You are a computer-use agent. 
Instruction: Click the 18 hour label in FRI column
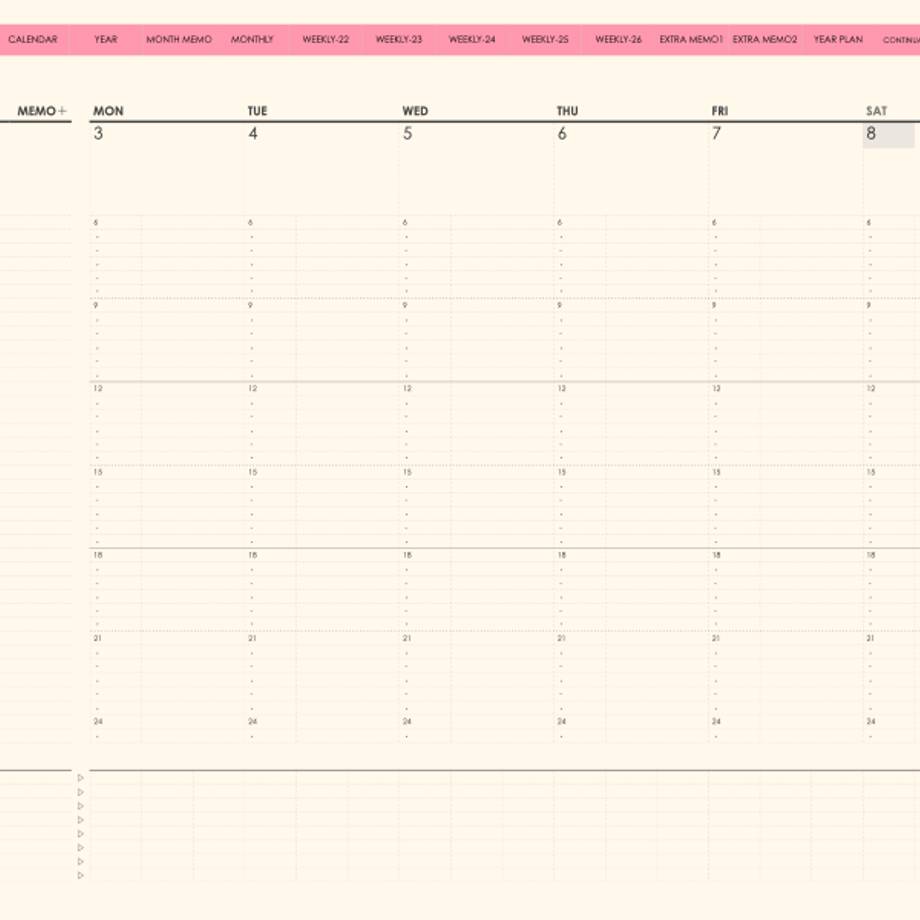click(x=716, y=555)
